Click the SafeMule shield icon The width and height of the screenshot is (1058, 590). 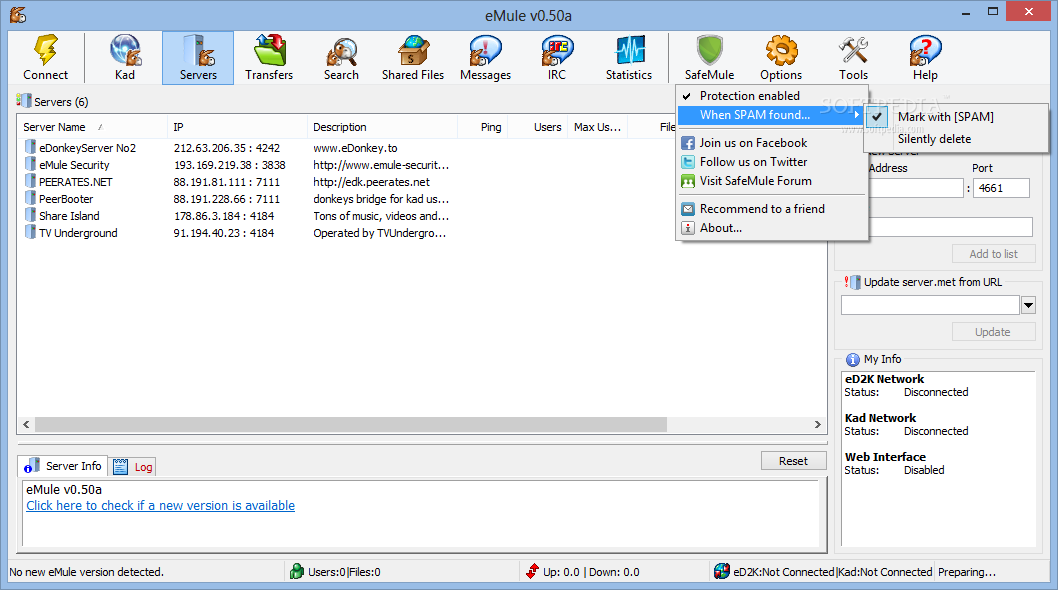tap(710, 50)
